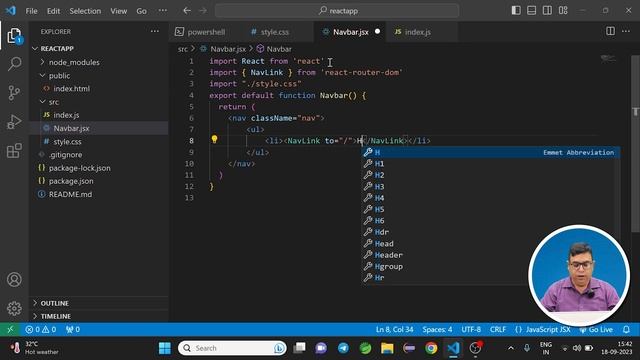
Task: Open notifications bell in status bar
Action: coord(626,329)
